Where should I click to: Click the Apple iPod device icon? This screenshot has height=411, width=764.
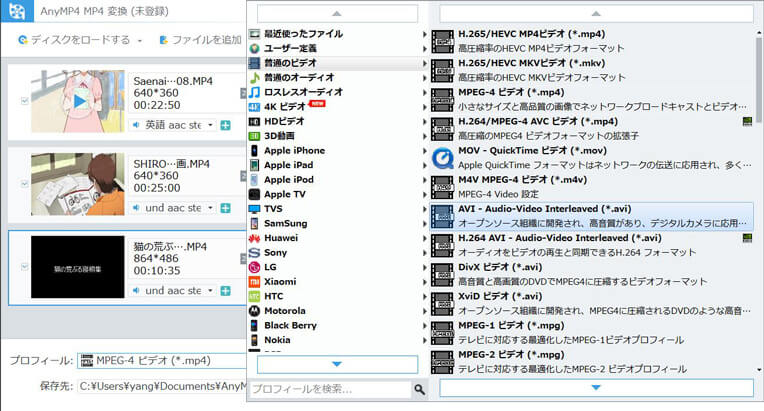[254, 180]
